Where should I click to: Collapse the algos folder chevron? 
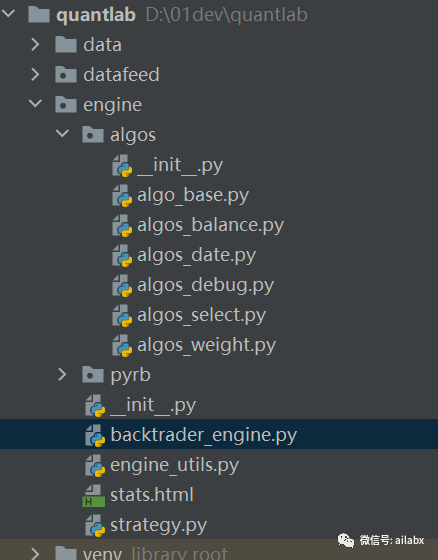click(62, 134)
